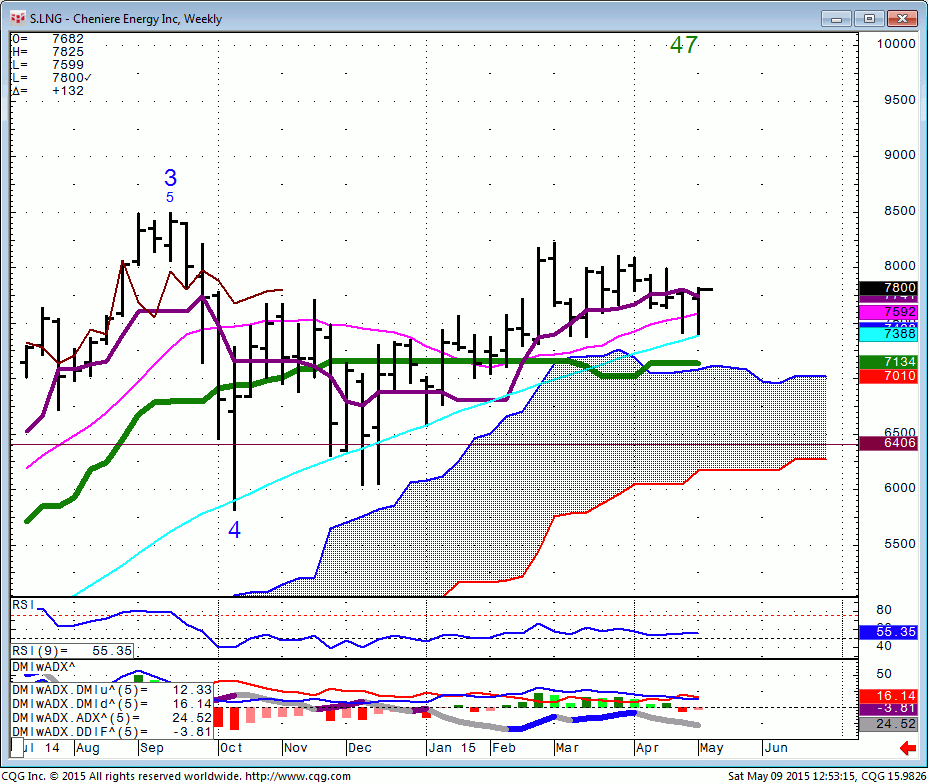Click the Δ= +132 change value

coord(48,91)
